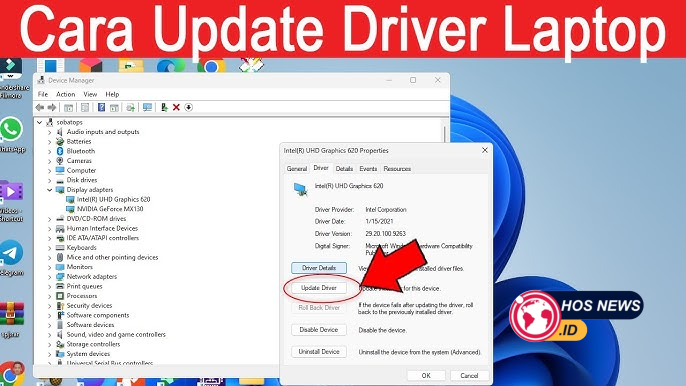
Task: Select DVD/CD-ROM drives row
Action: click(x=96, y=219)
